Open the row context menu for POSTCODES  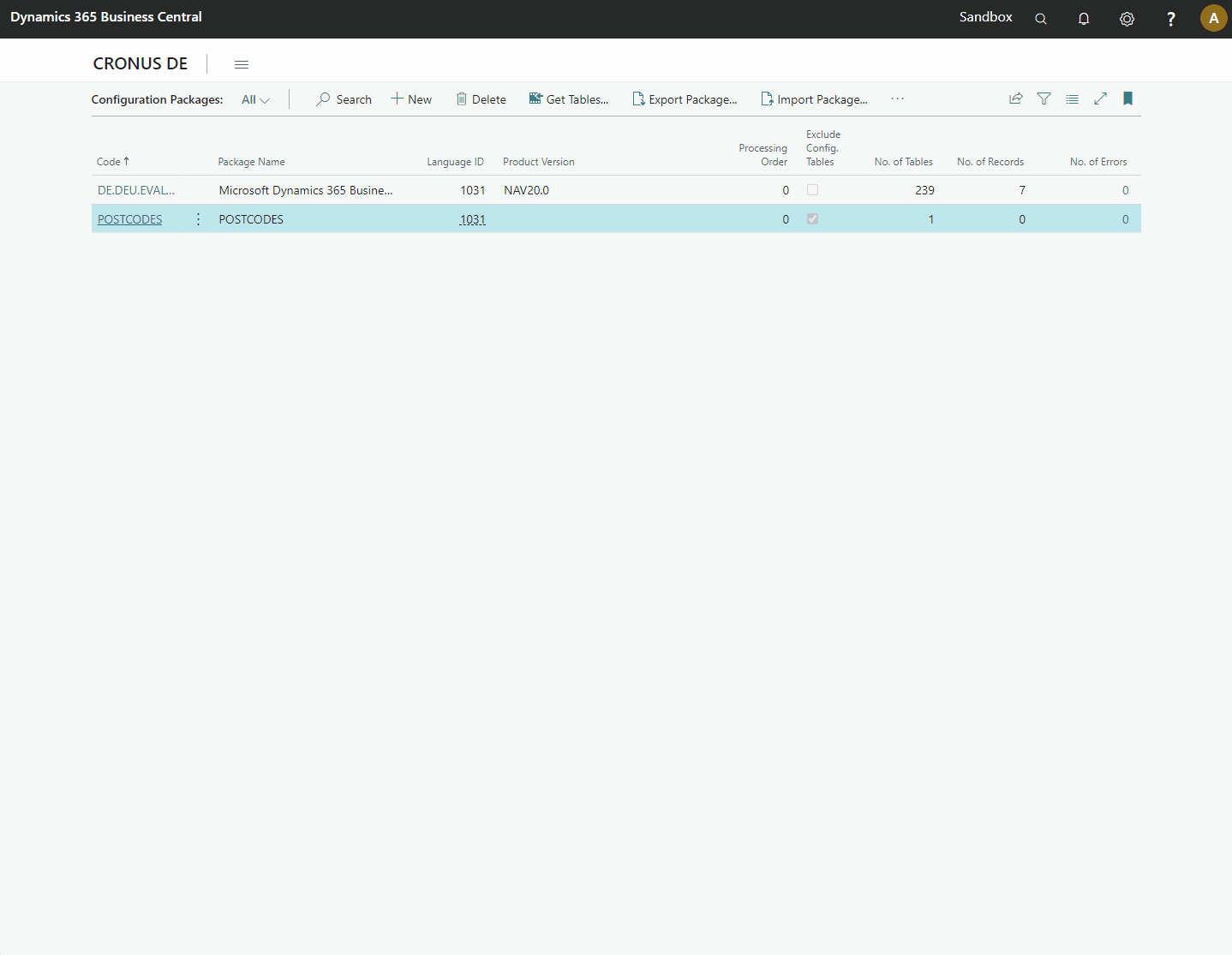(198, 218)
